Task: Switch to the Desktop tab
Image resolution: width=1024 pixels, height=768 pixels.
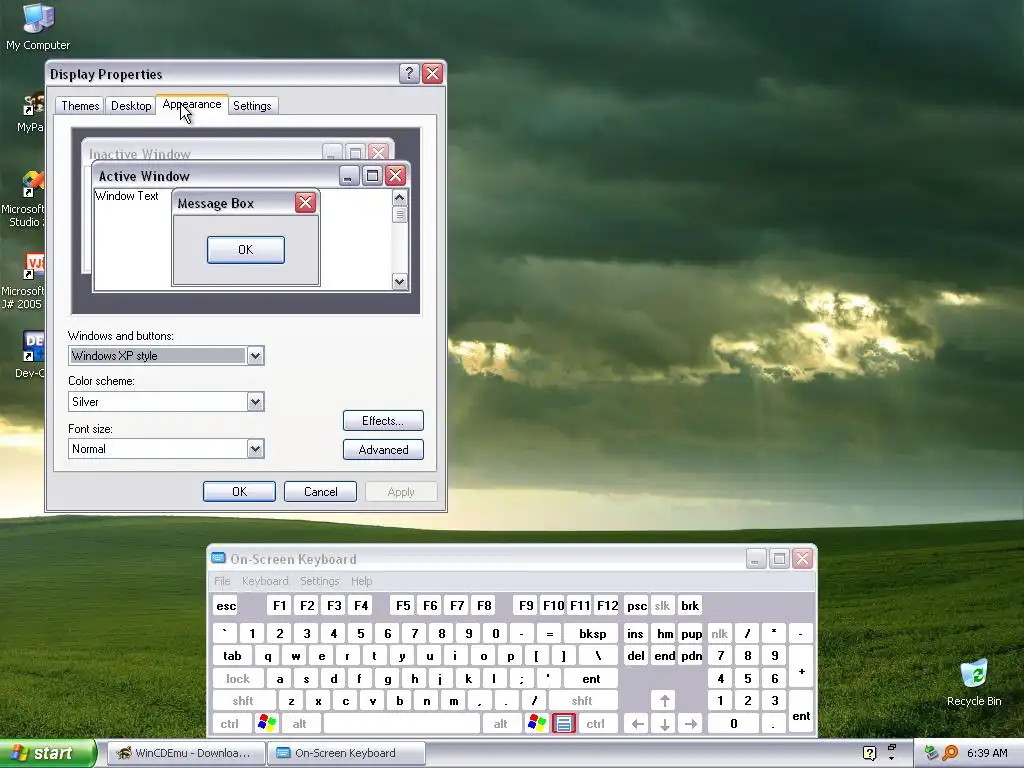Action: [131, 106]
